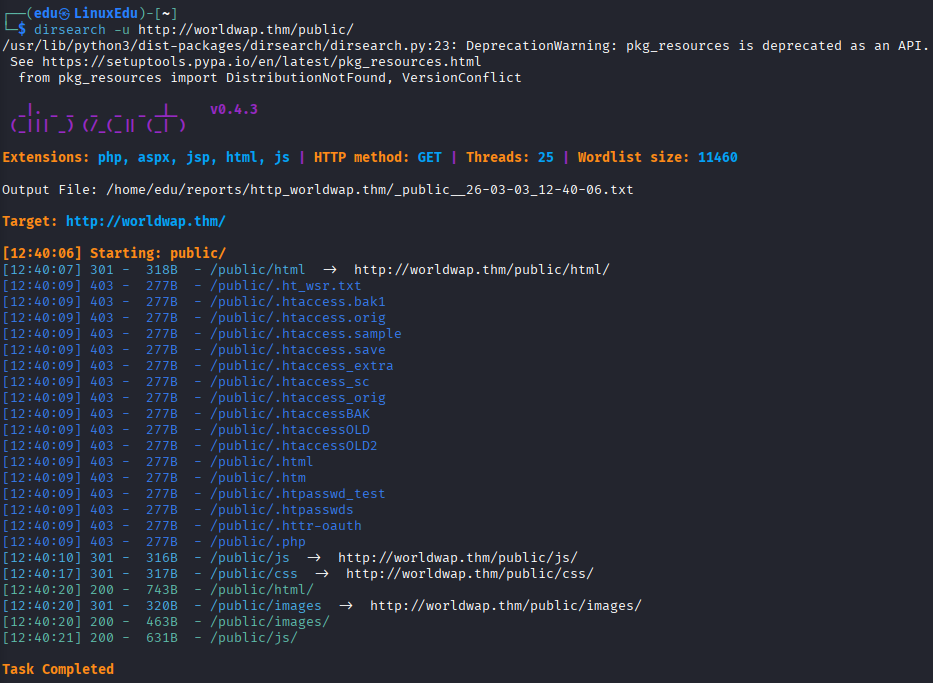Image resolution: width=933 pixels, height=683 pixels.
Task: Click the /public/html/ path with 743B size
Action: click(x=262, y=590)
